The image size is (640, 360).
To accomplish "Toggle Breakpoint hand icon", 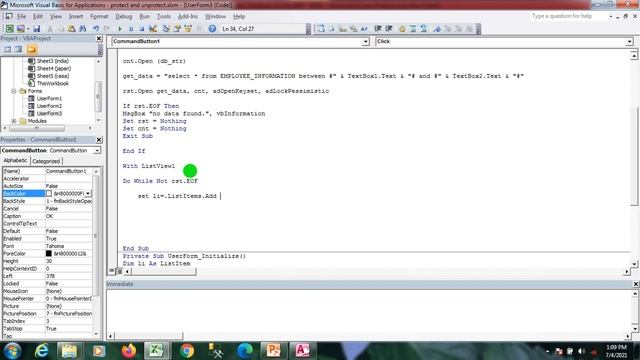I will [x=402, y=29].
